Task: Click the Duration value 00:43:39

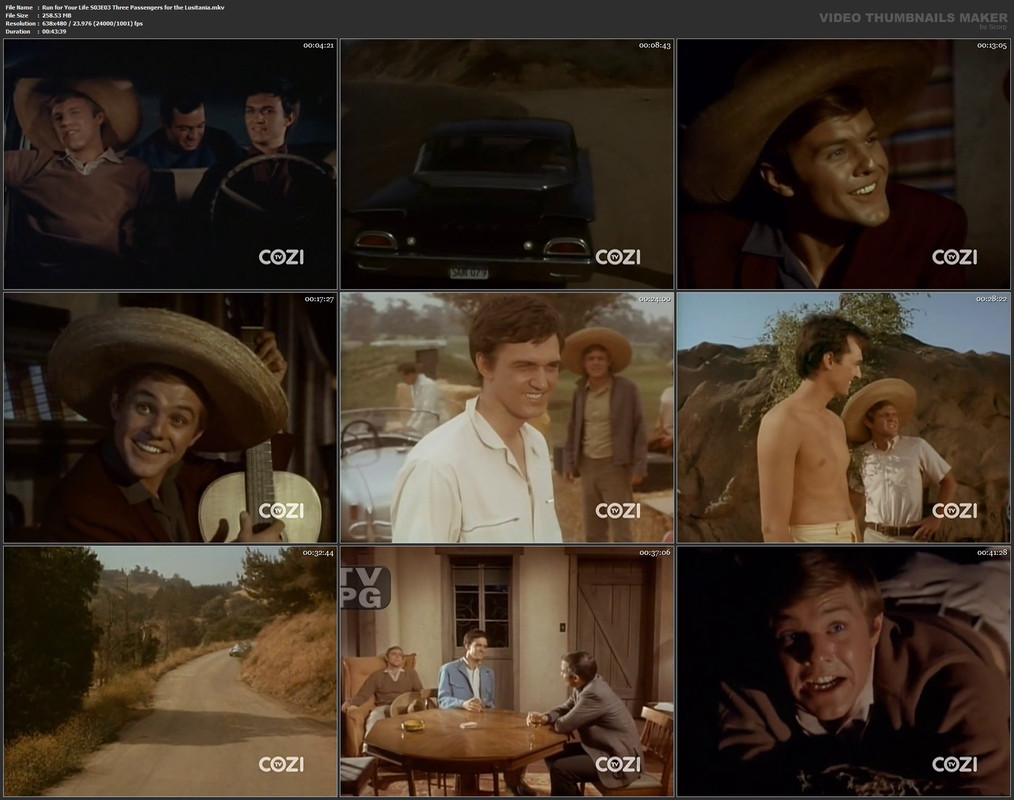Action: (54, 31)
